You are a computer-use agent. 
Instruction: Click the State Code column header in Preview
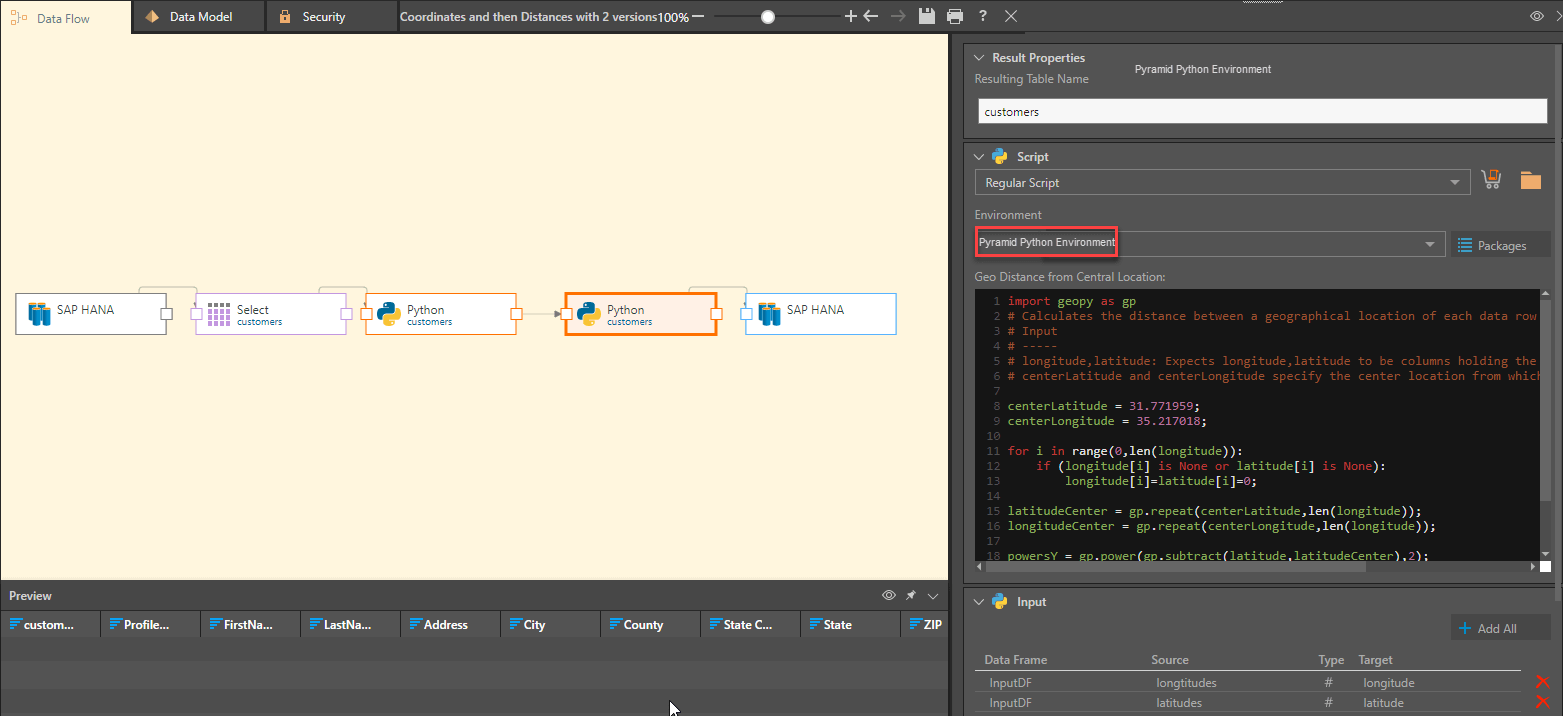(750, 625)
